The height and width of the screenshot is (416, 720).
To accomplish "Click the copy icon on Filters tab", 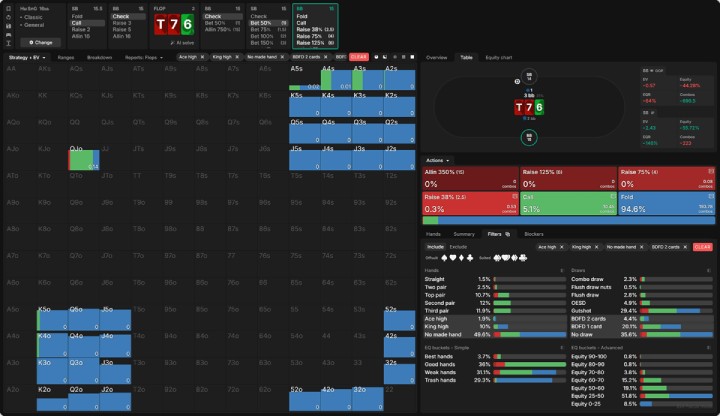I will coord(508,234).
